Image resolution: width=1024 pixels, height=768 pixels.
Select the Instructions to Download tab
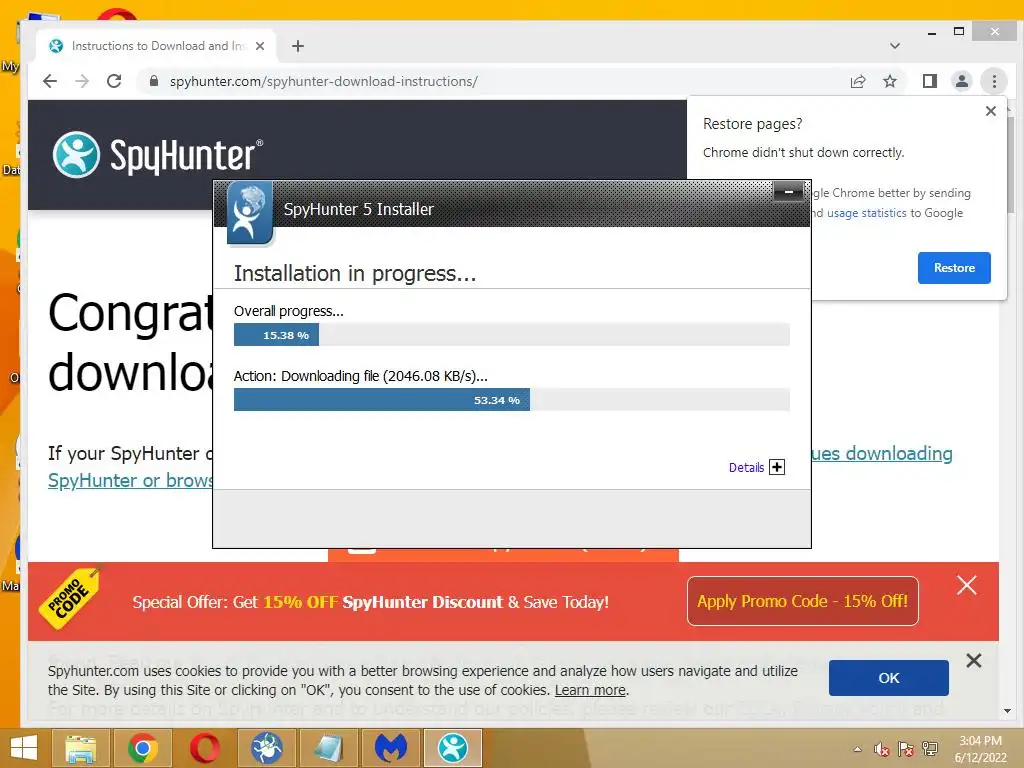coord(155,46)
